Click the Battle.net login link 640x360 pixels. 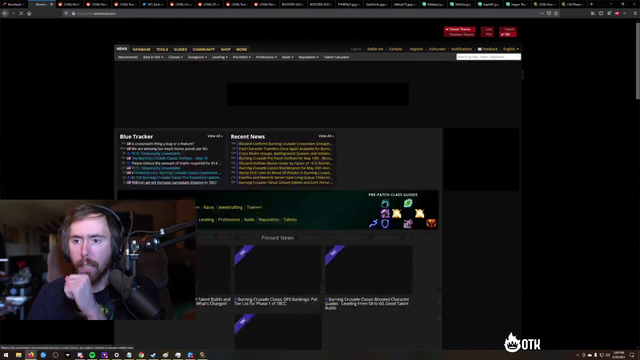[375, 49]
